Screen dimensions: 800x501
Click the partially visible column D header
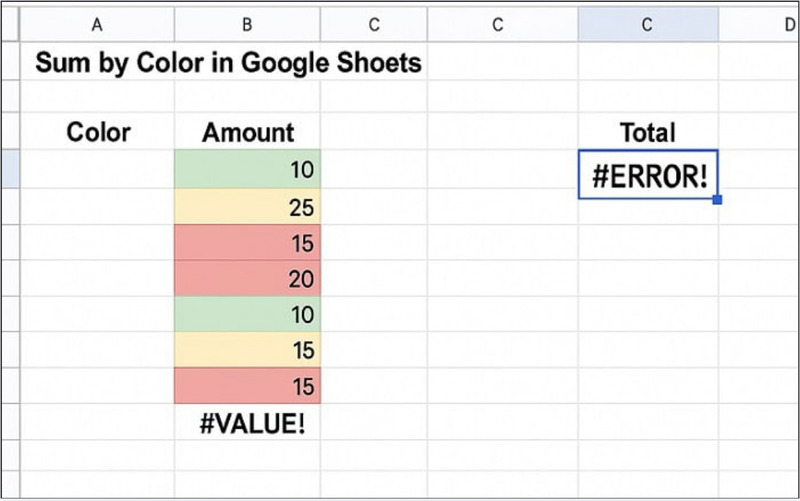[x=762, y=25]
